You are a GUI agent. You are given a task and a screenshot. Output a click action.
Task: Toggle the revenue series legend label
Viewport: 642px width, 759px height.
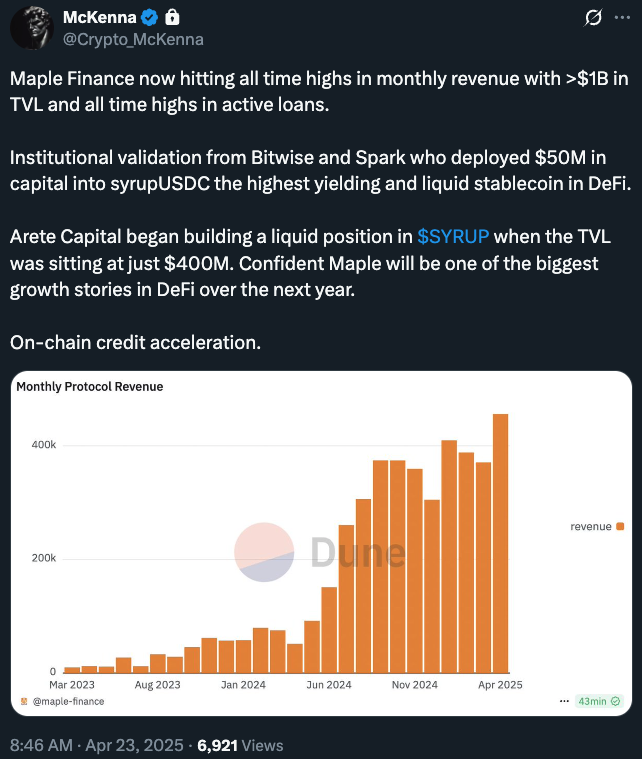point(590,527)
